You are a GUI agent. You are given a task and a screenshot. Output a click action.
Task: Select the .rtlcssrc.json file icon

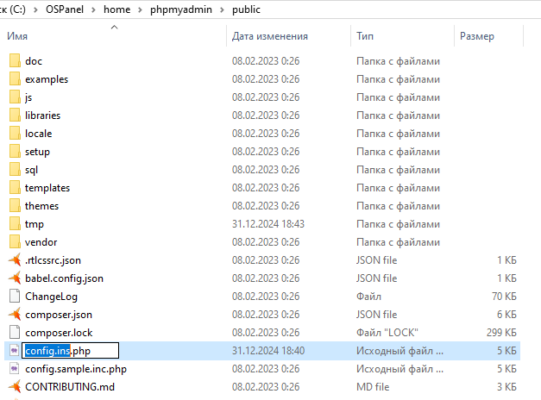(15, 260)
